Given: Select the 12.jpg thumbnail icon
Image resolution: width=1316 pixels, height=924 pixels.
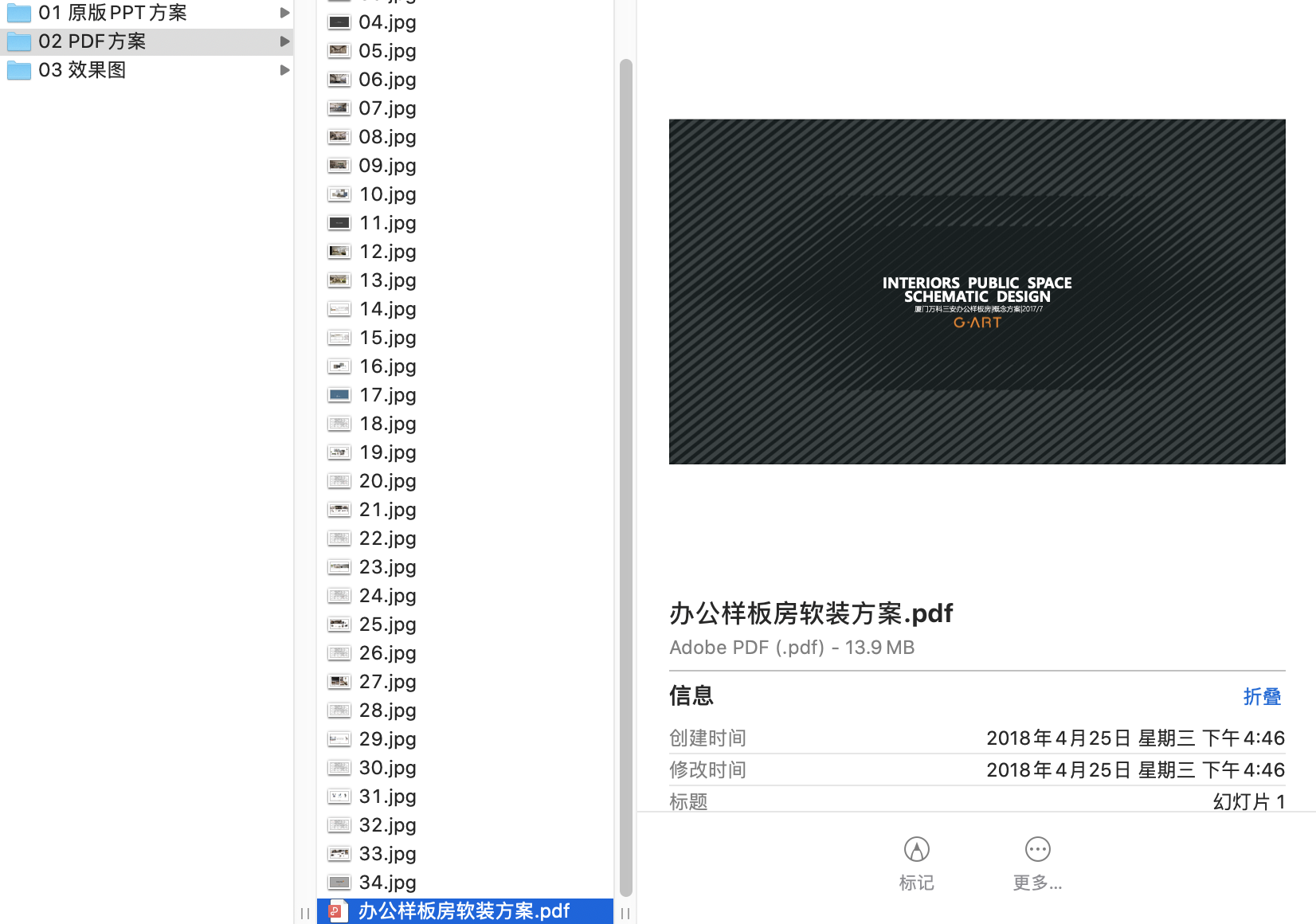Looking at the screenshot, I should point(339,252).
